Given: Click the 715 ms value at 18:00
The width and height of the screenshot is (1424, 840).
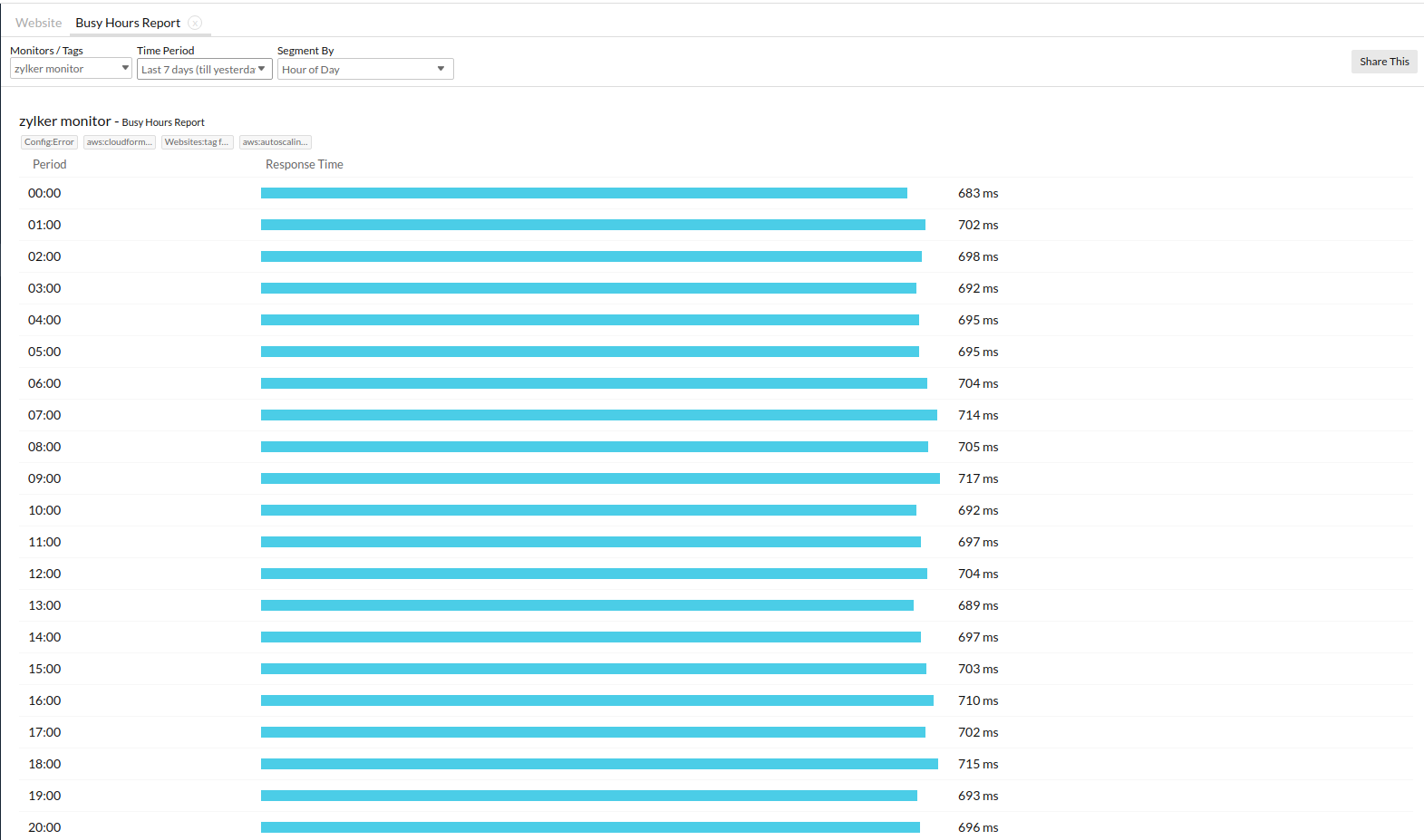Looking at the screenshot, I should click(977, 764).
